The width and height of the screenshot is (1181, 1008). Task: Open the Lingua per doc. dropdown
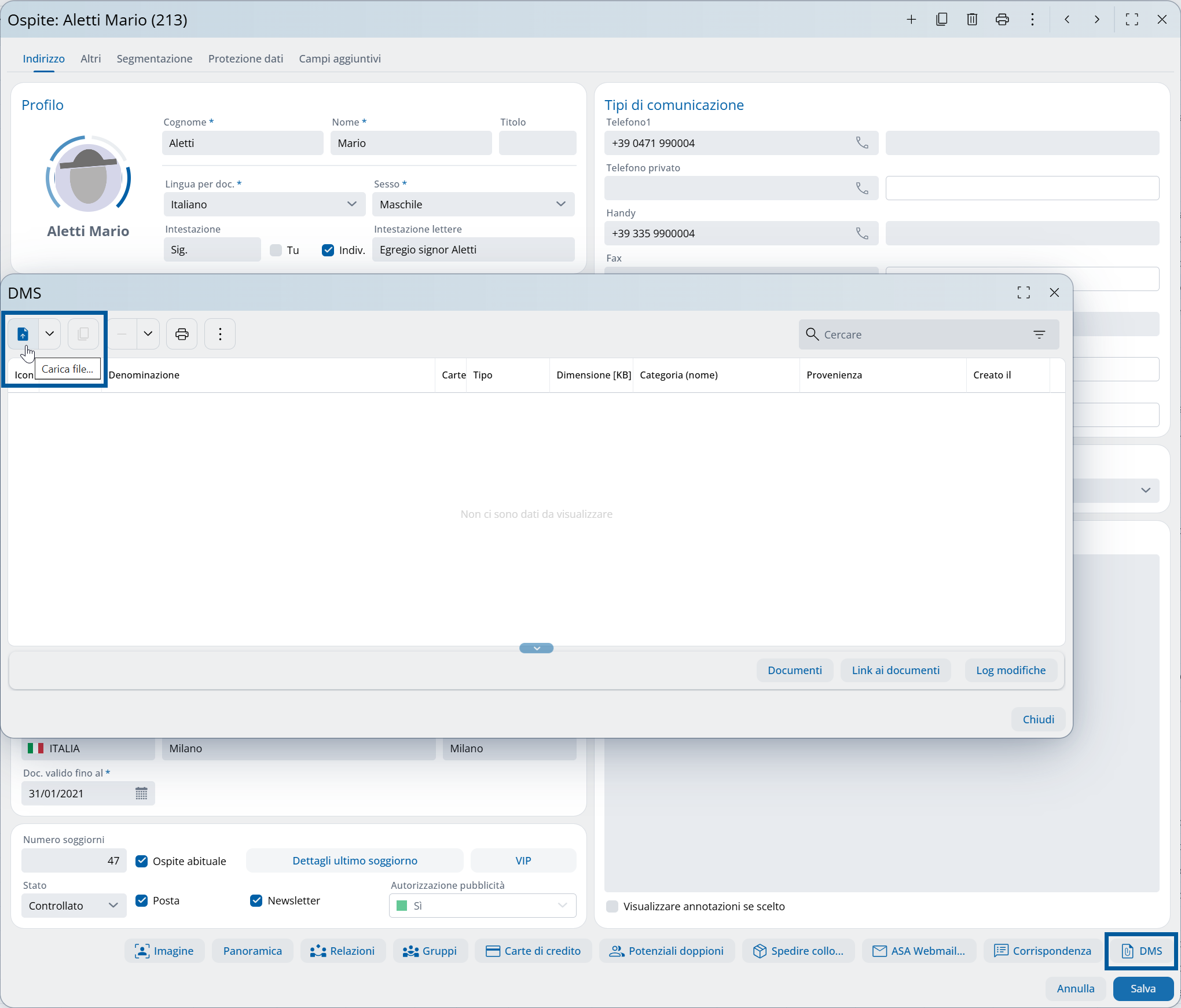coord(351,204)
